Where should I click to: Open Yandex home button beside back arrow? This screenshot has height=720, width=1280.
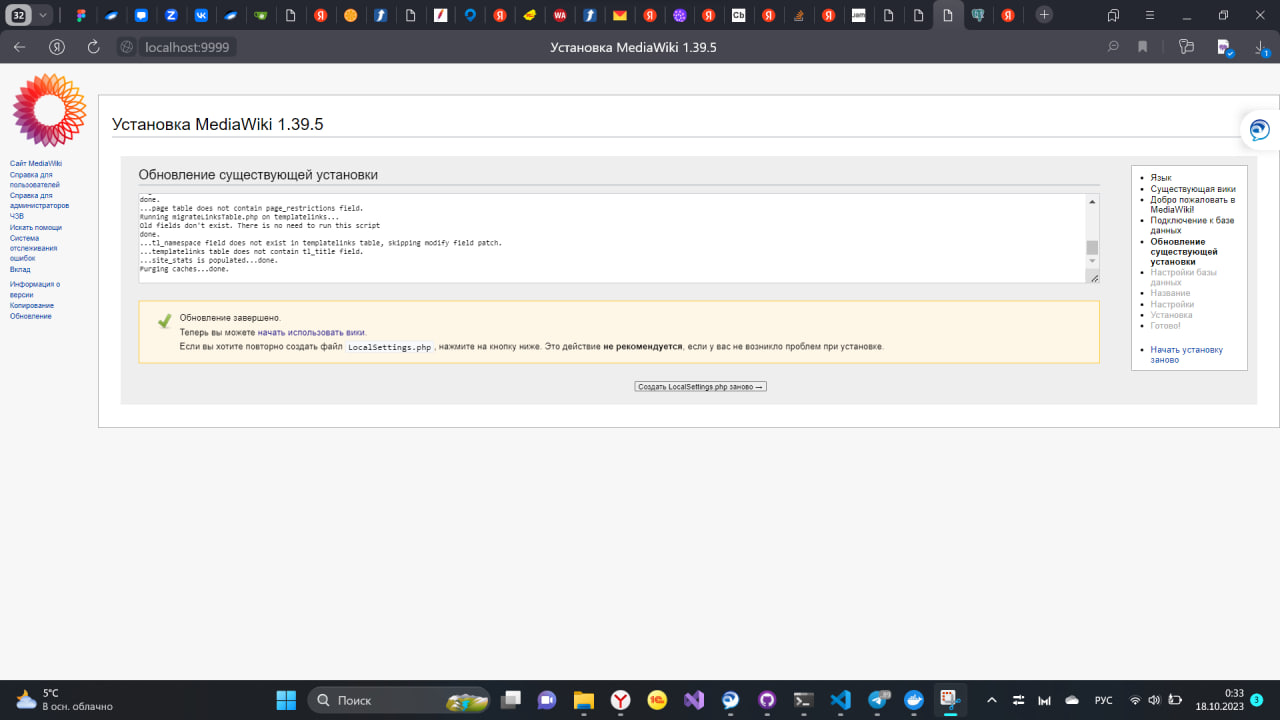[58, 47]
